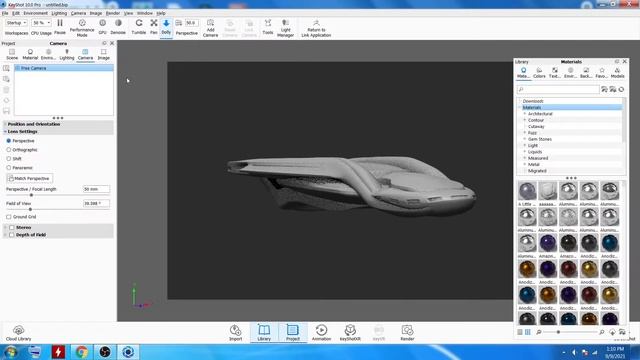
Task: Adjust the Perspective / Focal Length slider
Action: 31,195
